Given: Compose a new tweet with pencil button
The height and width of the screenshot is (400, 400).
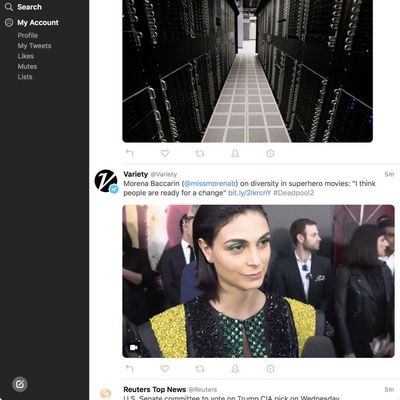Looking at the screenshot, I should pos(20,384).
